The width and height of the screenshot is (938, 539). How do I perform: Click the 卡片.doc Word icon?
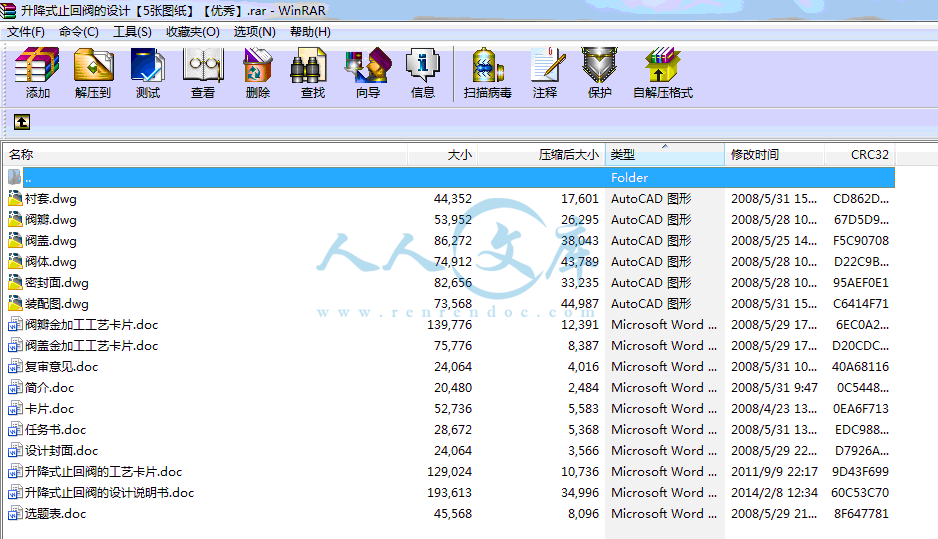(15, 408)
